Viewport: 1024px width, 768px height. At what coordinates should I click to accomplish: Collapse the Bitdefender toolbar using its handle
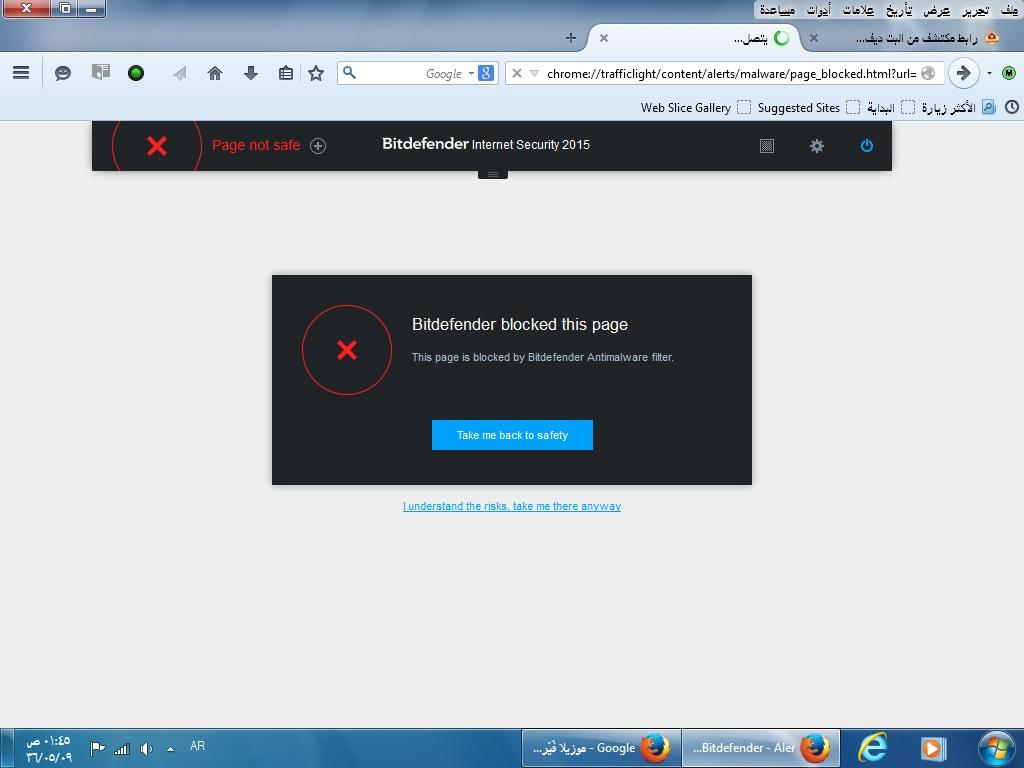(493, 174)
